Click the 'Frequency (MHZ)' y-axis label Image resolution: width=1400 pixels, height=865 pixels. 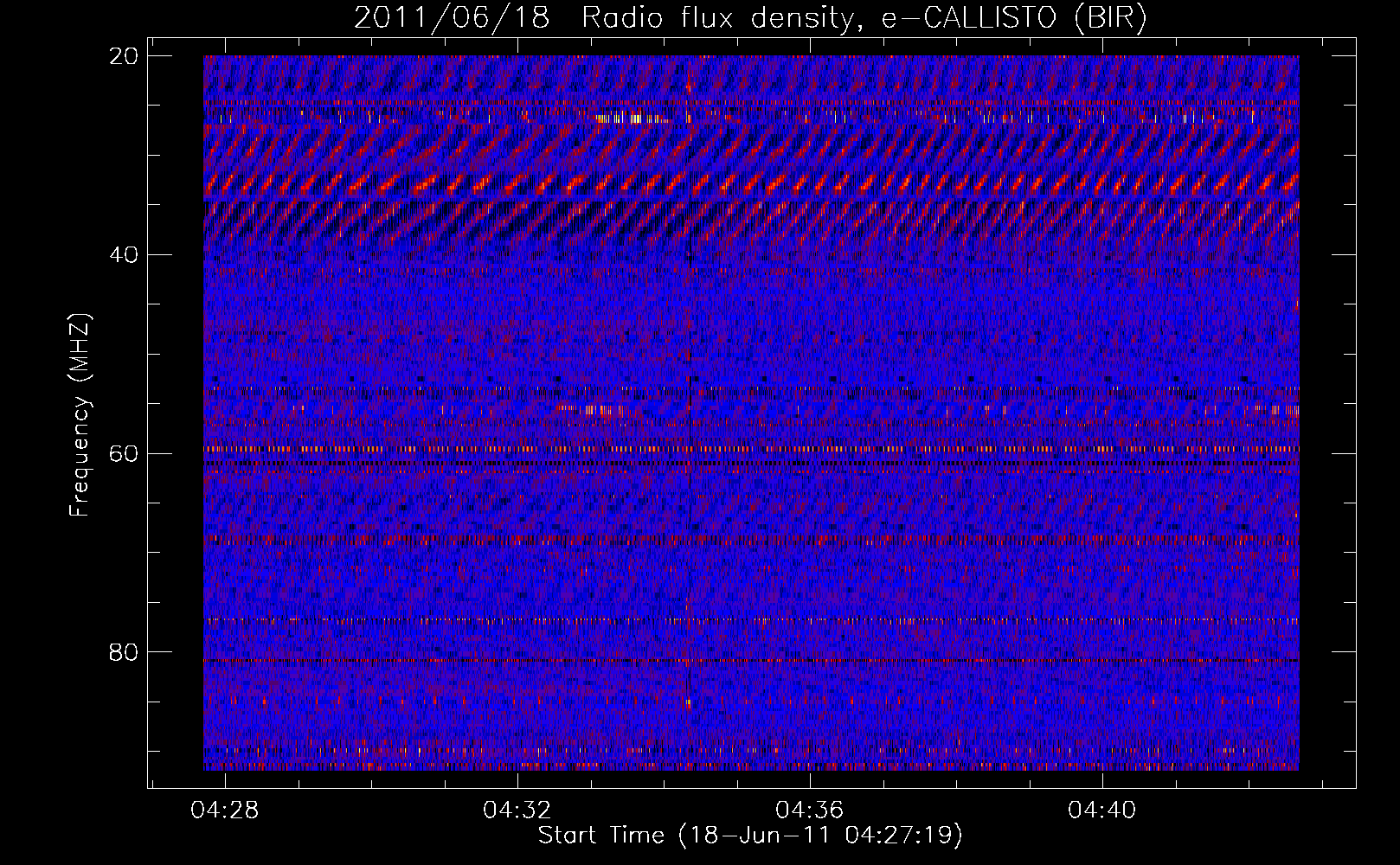pyautogui.click(x=80, y=415)
